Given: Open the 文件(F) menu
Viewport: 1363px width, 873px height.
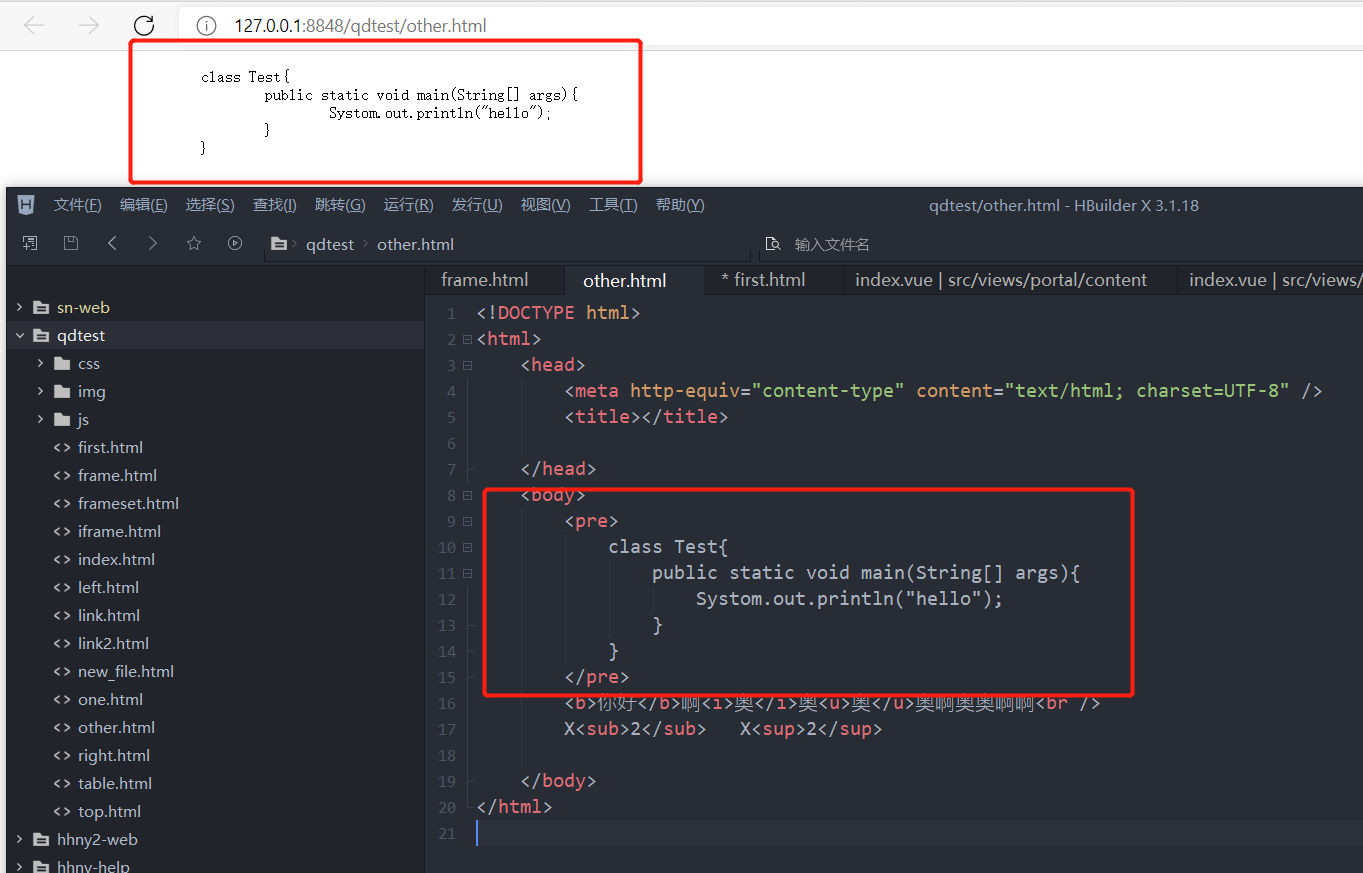Looking at the screenshot, I should pyautogui.click(x=78, y=205).
